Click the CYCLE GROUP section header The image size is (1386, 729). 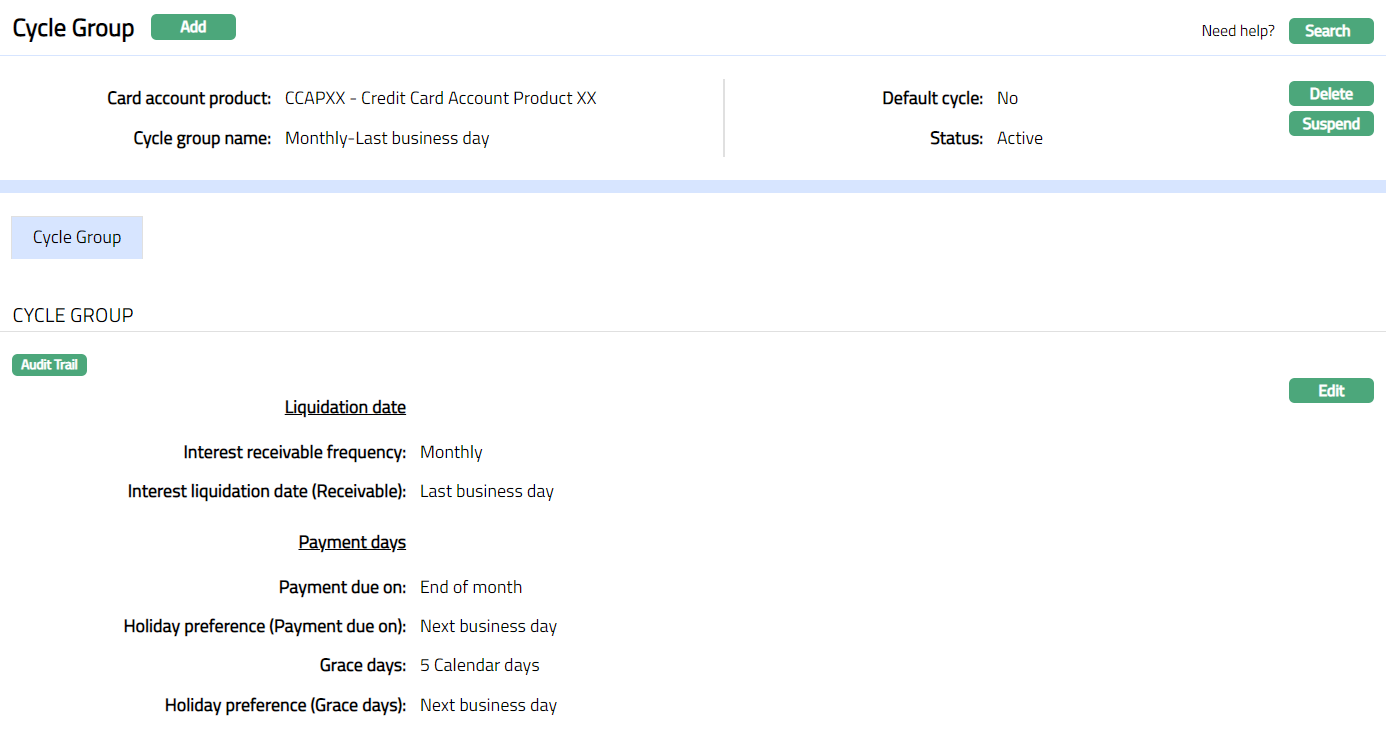(x=73, y=315)
